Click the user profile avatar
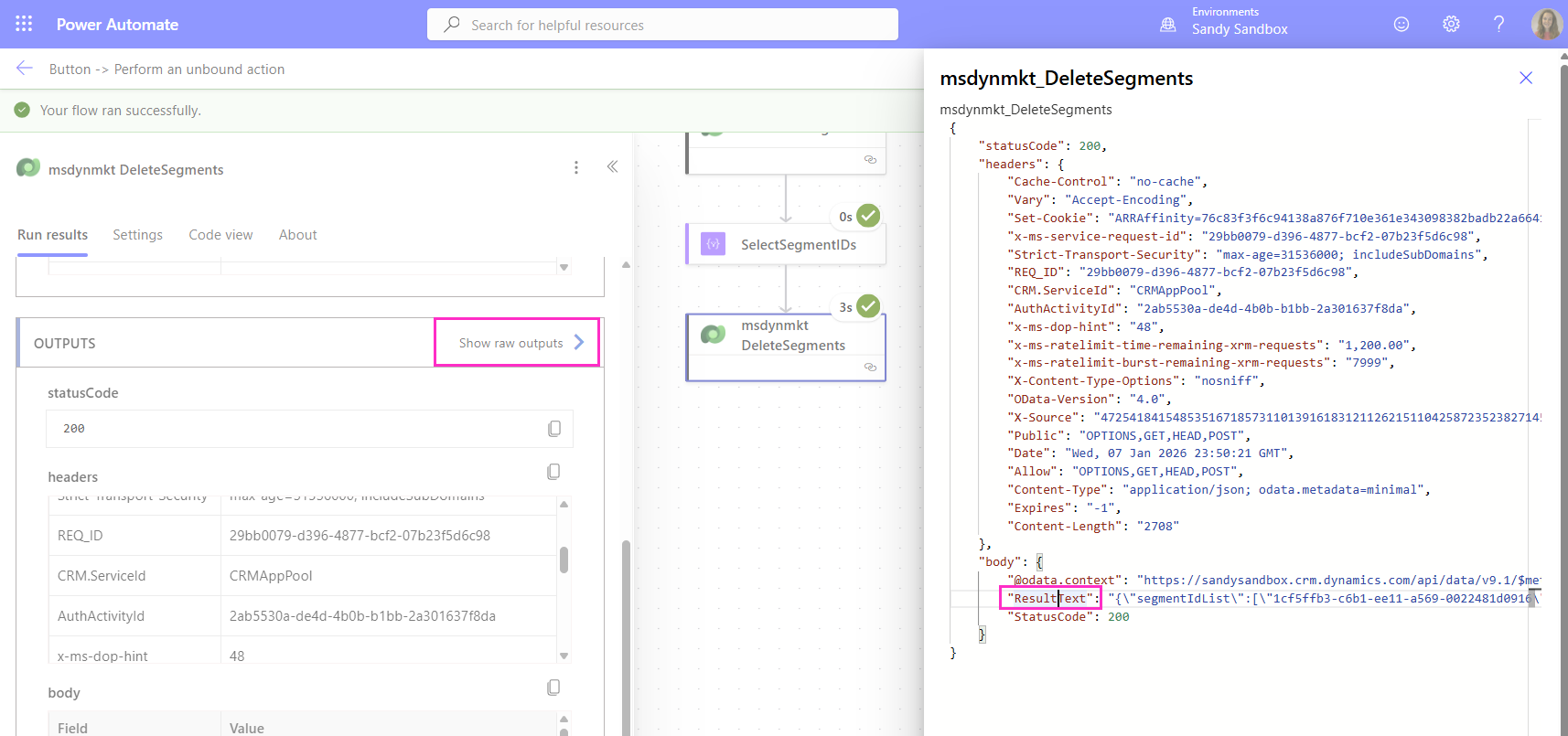 pyautogui.click(x=1547, y=24)
